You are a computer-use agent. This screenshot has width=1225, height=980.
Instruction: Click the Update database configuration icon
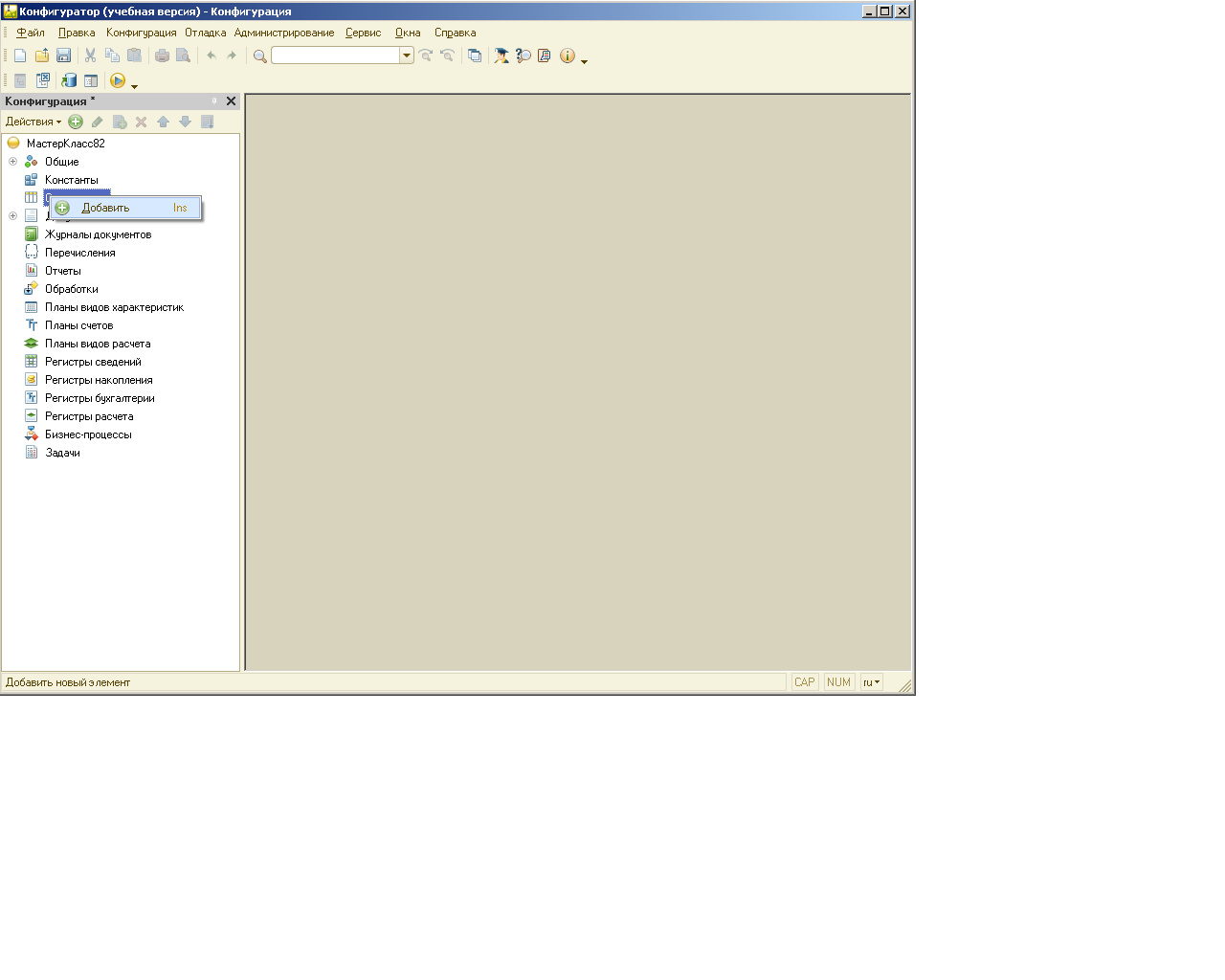(x=69, y=80)
